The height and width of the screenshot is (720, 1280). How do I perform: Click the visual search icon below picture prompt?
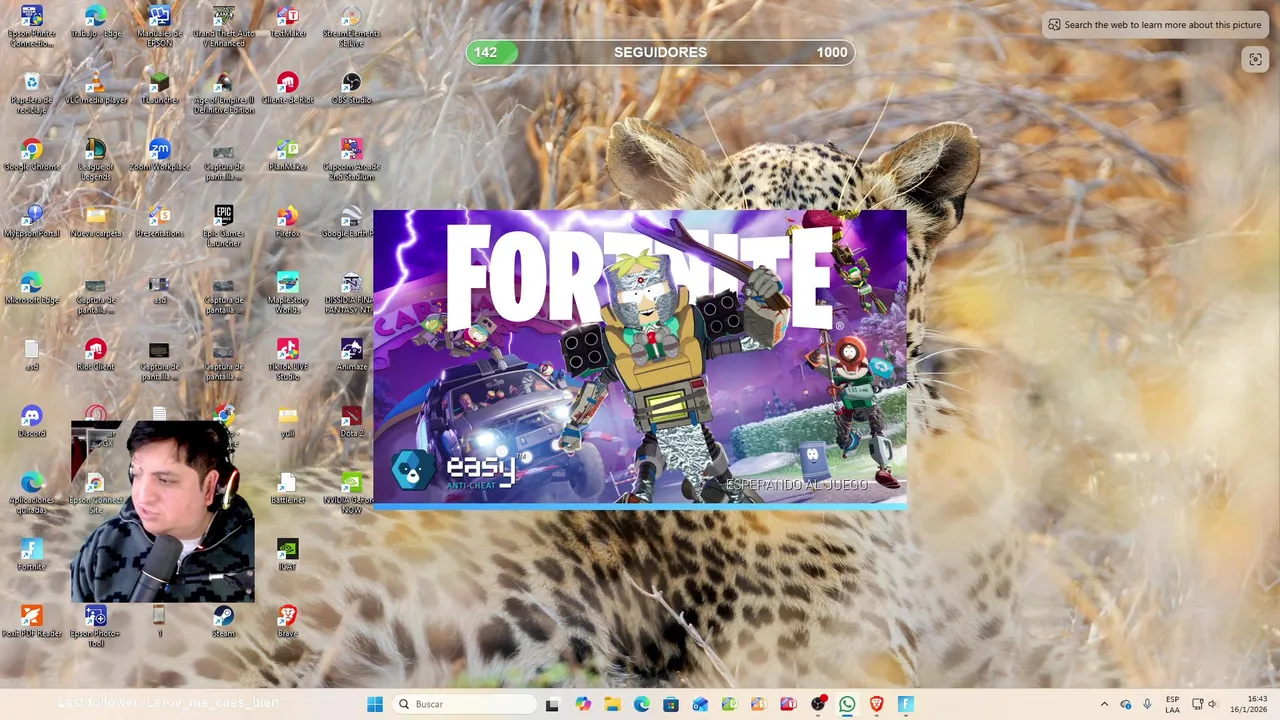[1255, 59]
